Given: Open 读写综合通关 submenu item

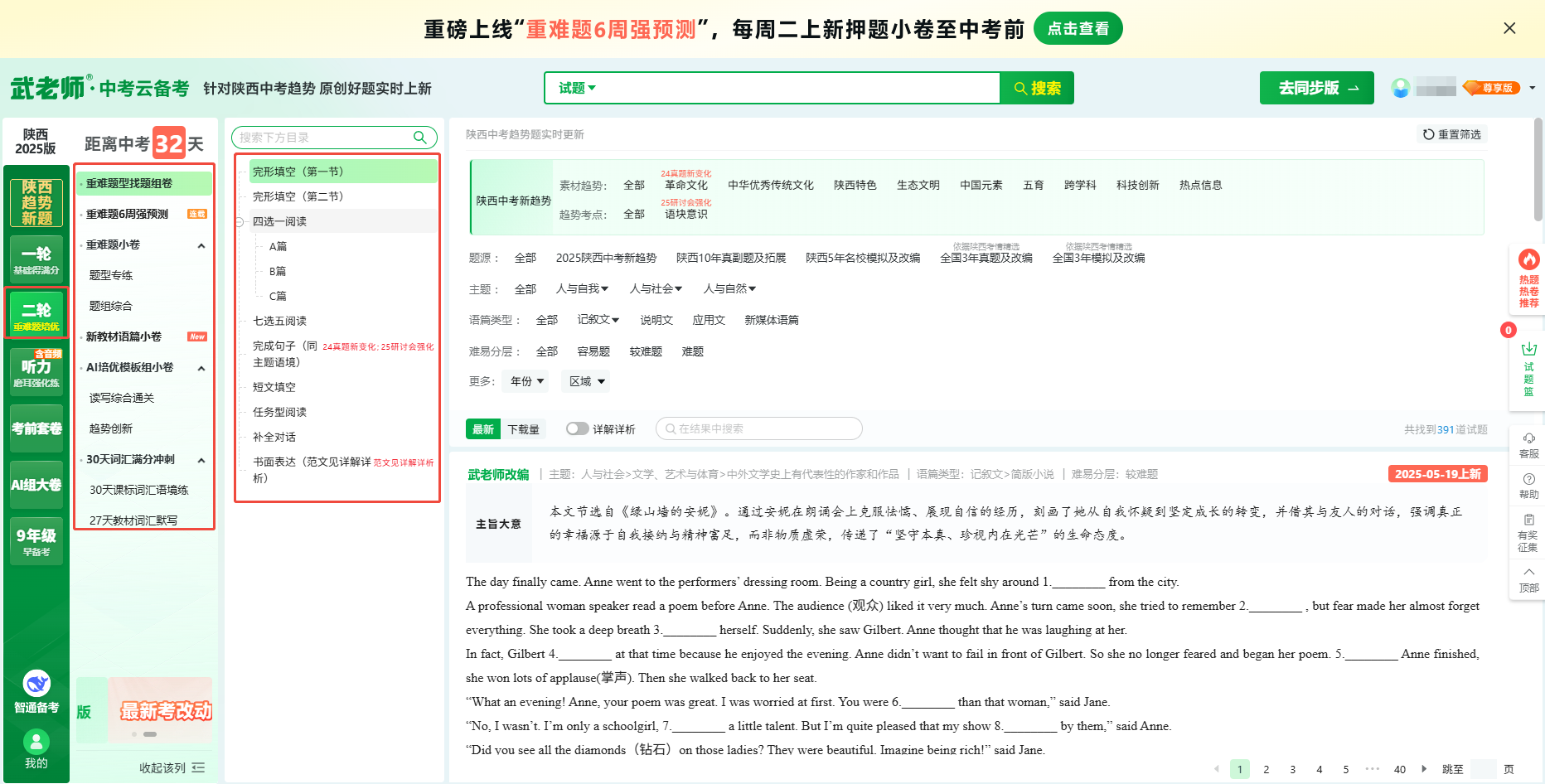Looking at the screenshot, I should (x=122, y=398).
